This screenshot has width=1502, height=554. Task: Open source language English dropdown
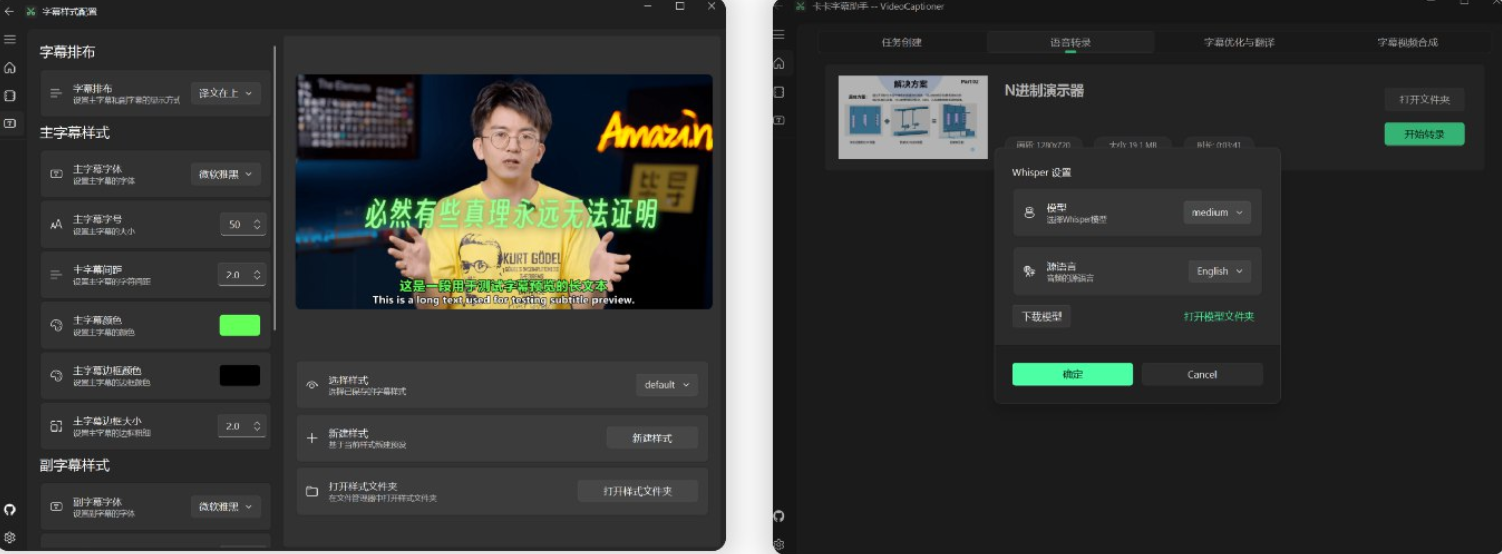coord(1220,271)
